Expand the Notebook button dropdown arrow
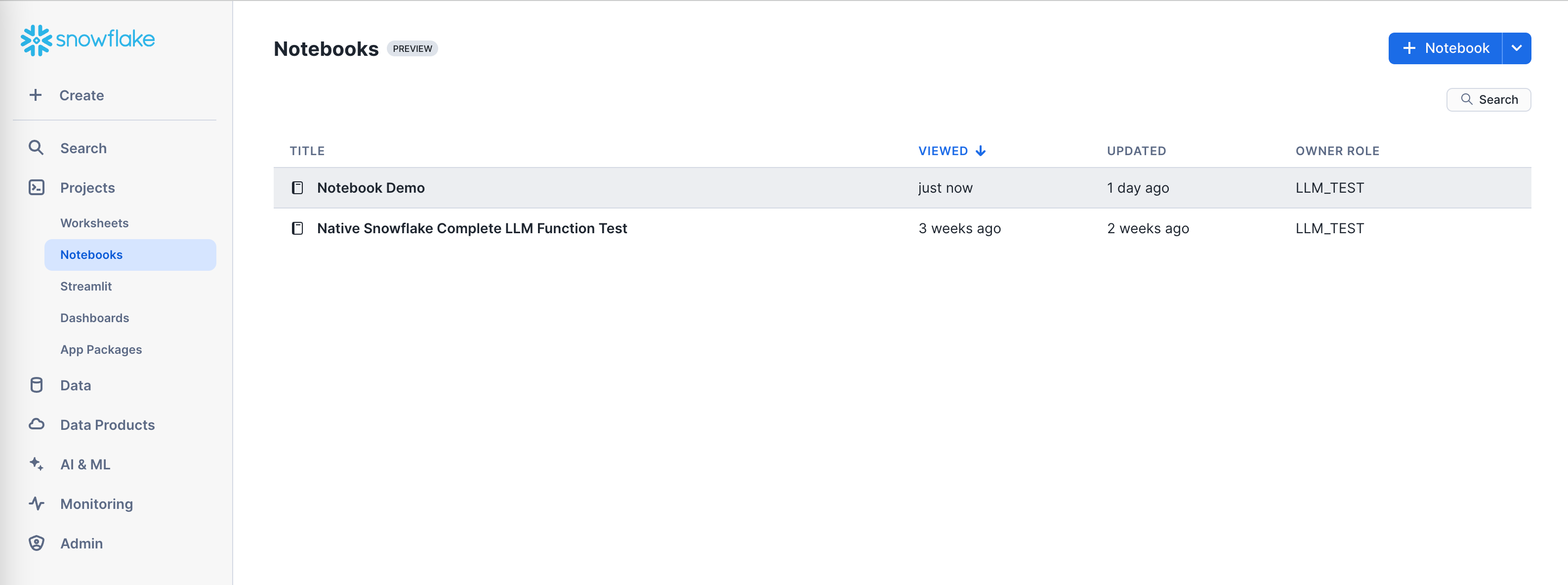 (1516, 48)
